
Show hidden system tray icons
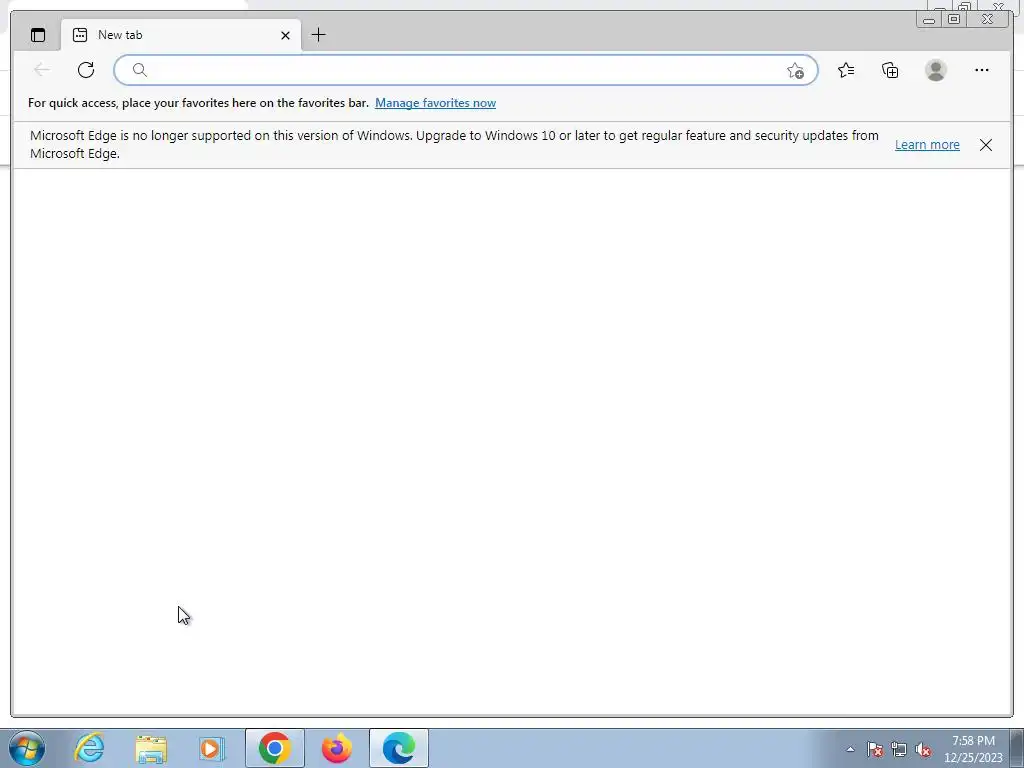[x=850, y=749]
